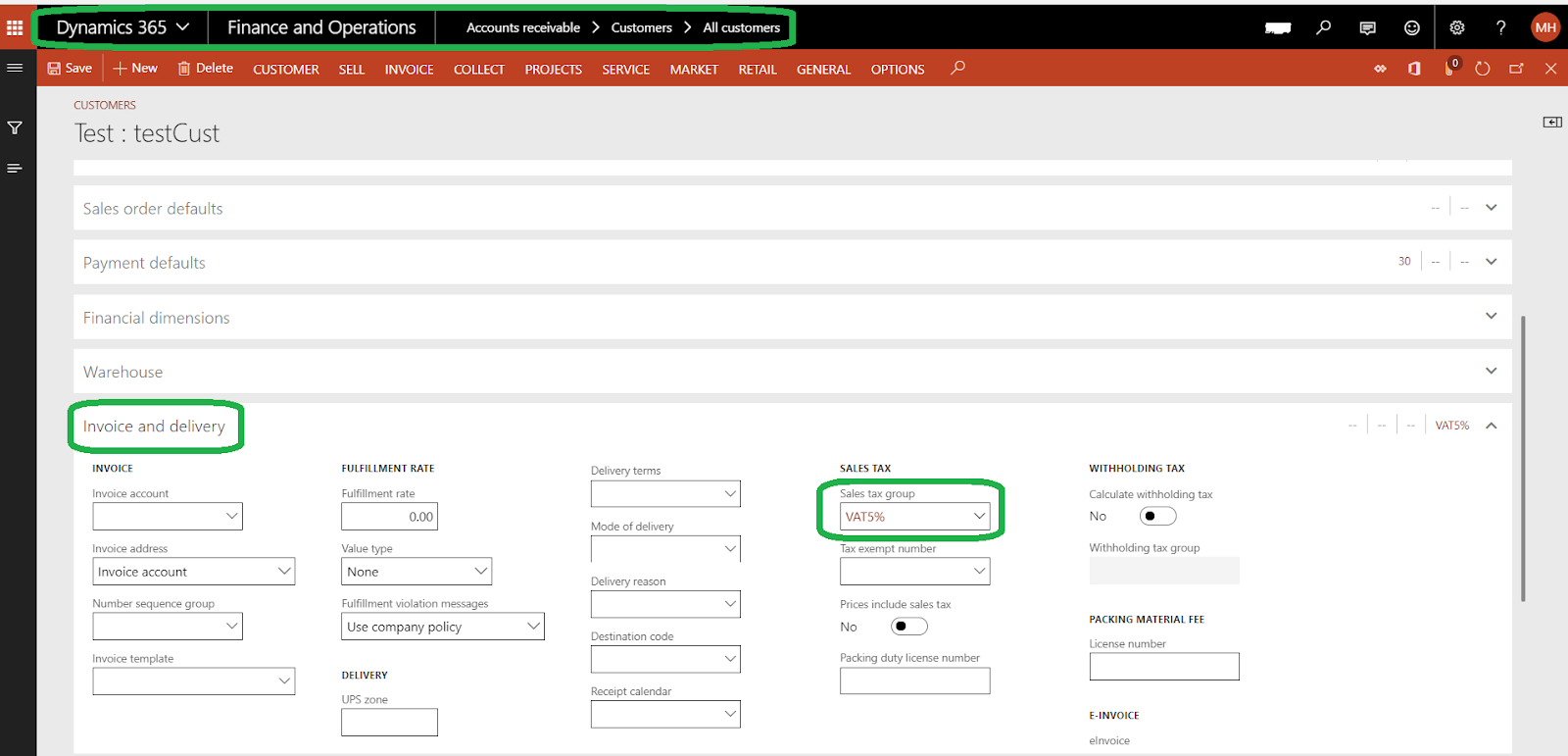Click the search magnifier in top bar

[x=1324, y=27]
